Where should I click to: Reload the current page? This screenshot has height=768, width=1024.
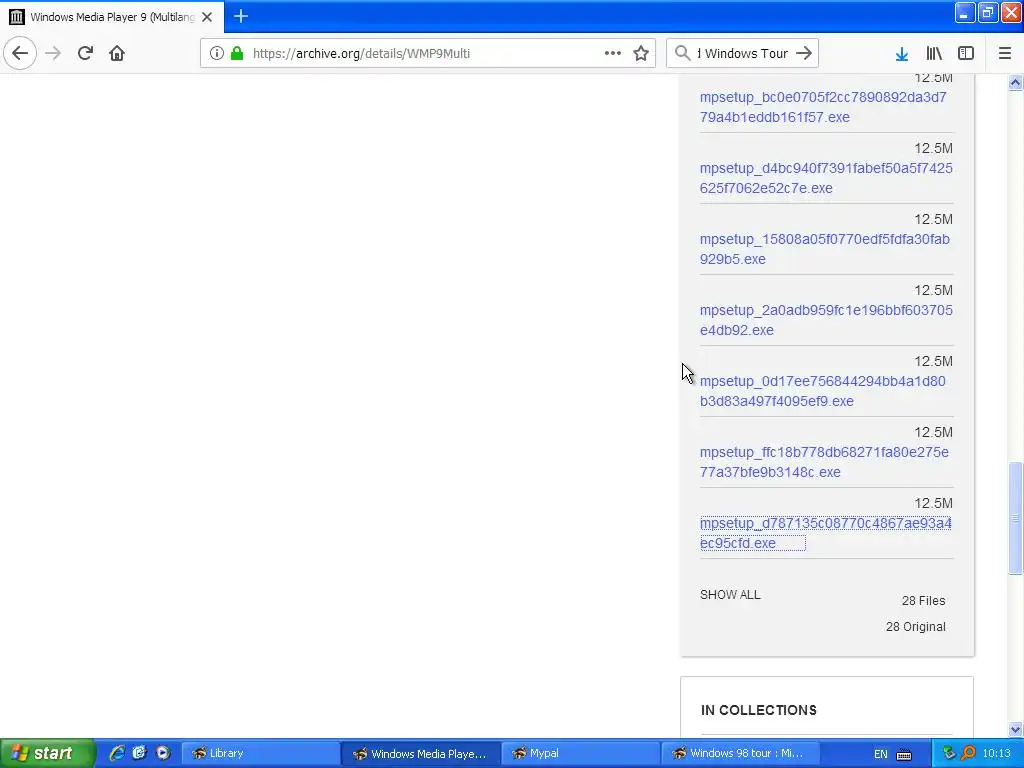click(x=85, y=53)
